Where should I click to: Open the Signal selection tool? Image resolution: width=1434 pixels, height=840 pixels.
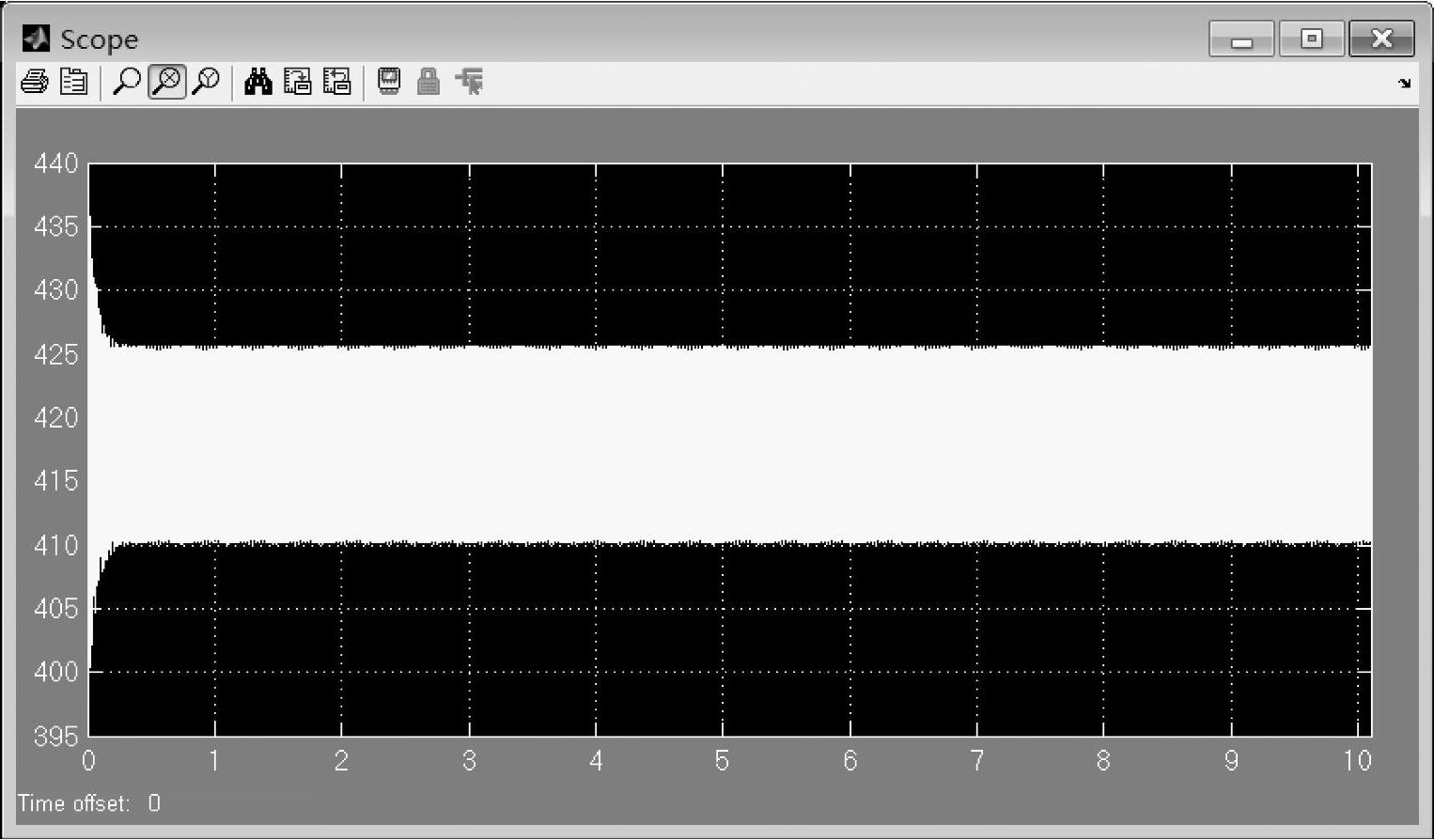click(x=469, y=83)
